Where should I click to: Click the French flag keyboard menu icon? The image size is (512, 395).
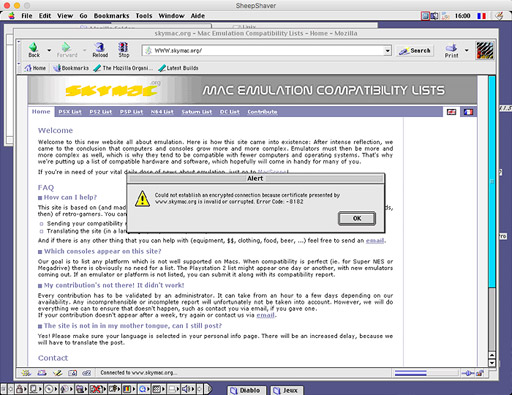pyautogui.click(x=481, y=16)
